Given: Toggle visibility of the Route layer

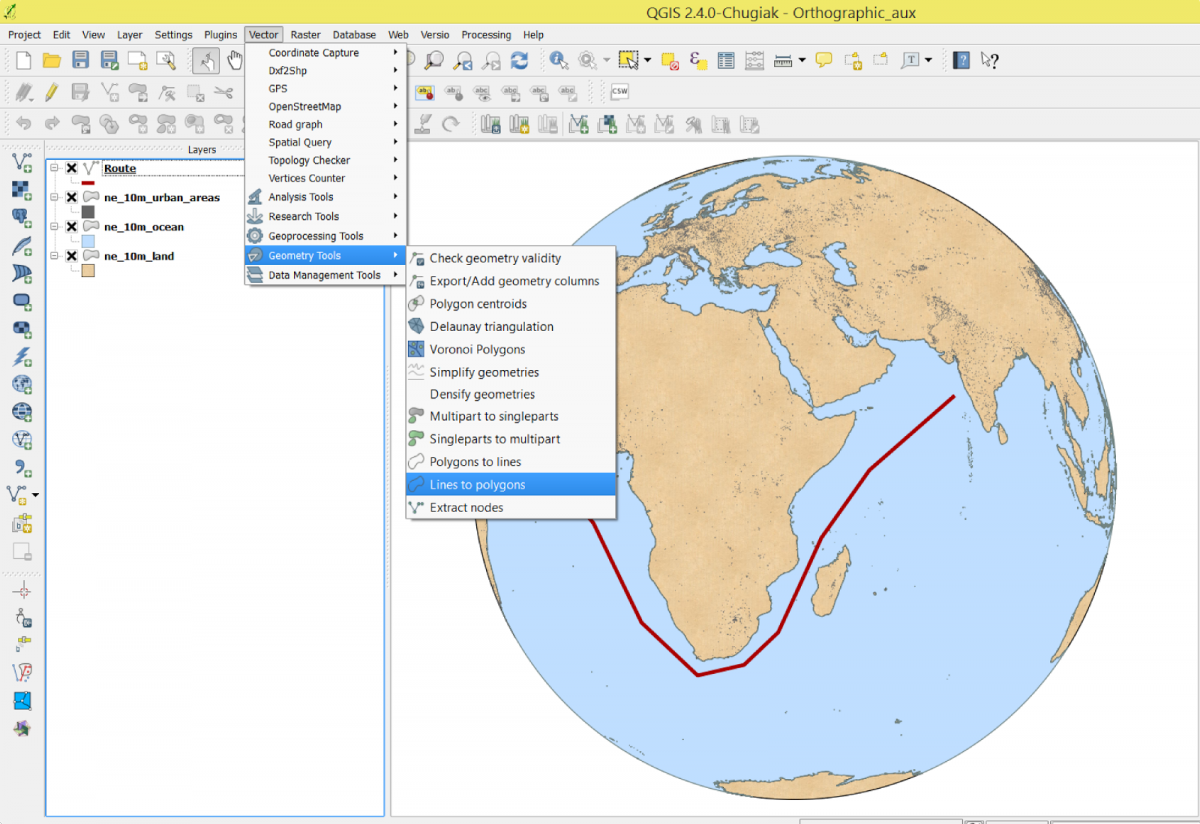Looking at the screenshot, I should [x=72, y=169].
